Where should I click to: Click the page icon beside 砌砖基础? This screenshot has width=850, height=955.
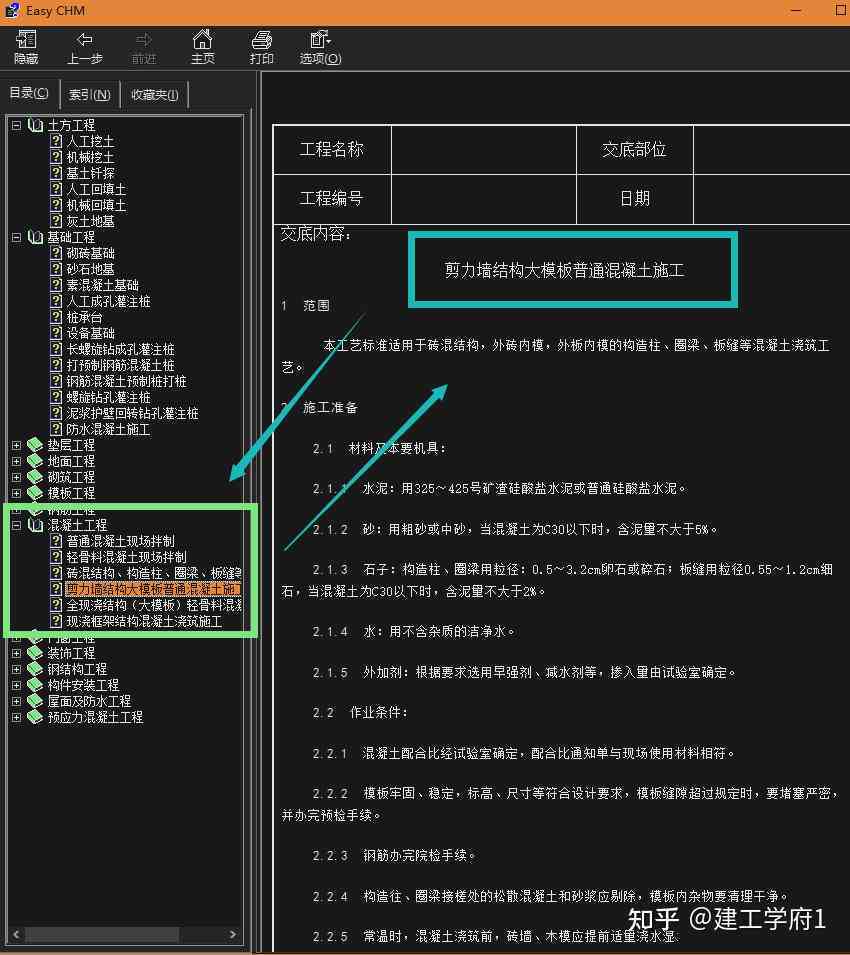(56, 253)
